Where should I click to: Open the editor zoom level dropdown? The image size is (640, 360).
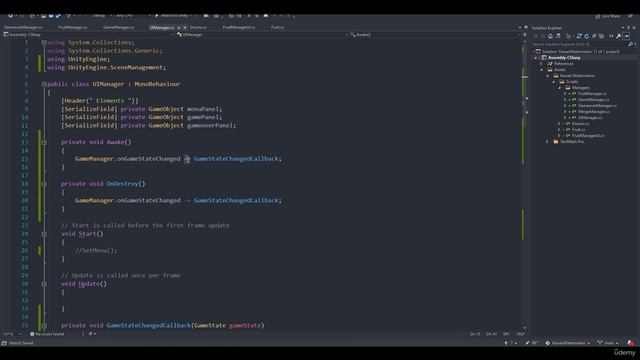click(x=12, y=334)
